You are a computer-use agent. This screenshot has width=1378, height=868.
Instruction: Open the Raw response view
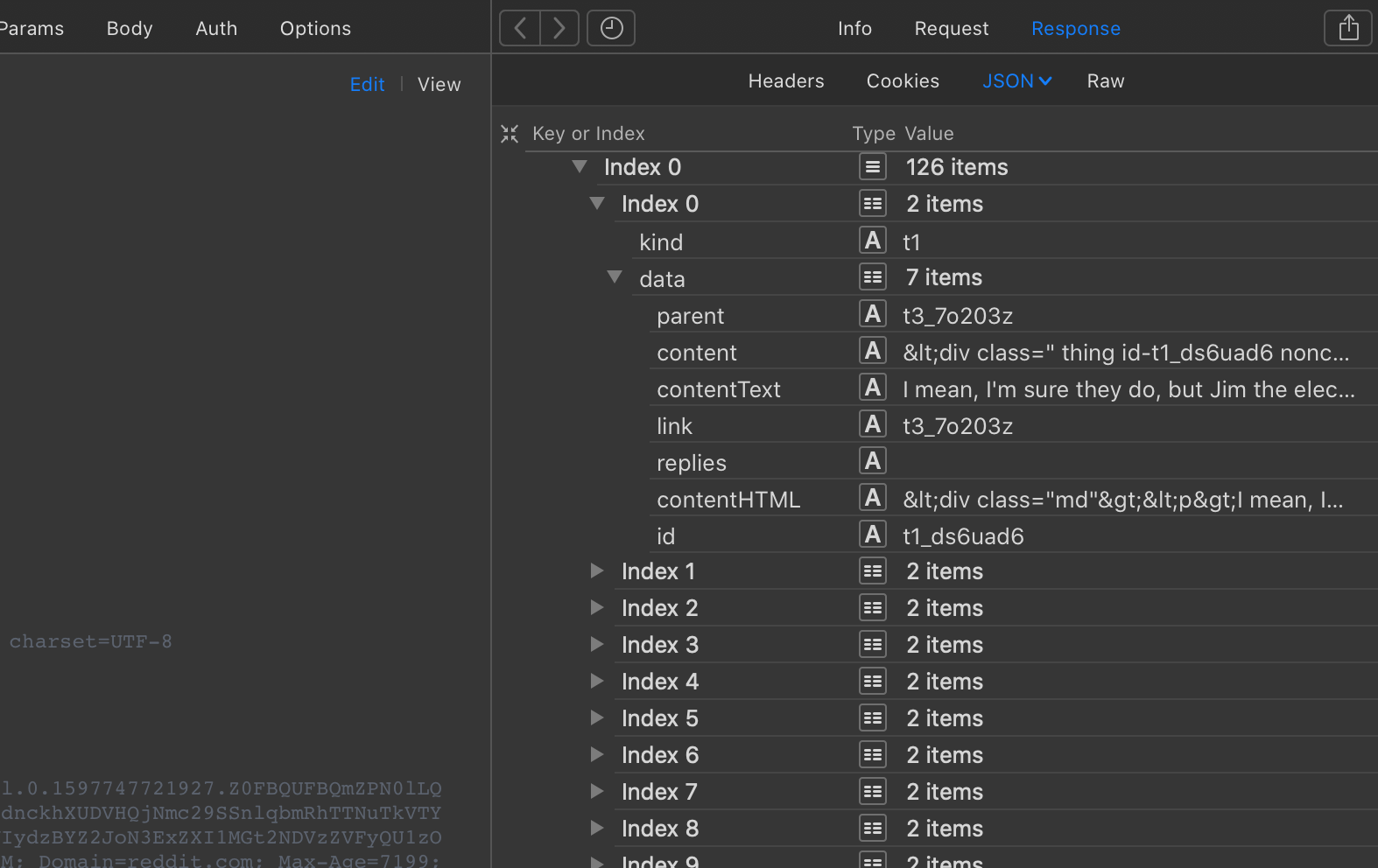tap(1106, 81)
